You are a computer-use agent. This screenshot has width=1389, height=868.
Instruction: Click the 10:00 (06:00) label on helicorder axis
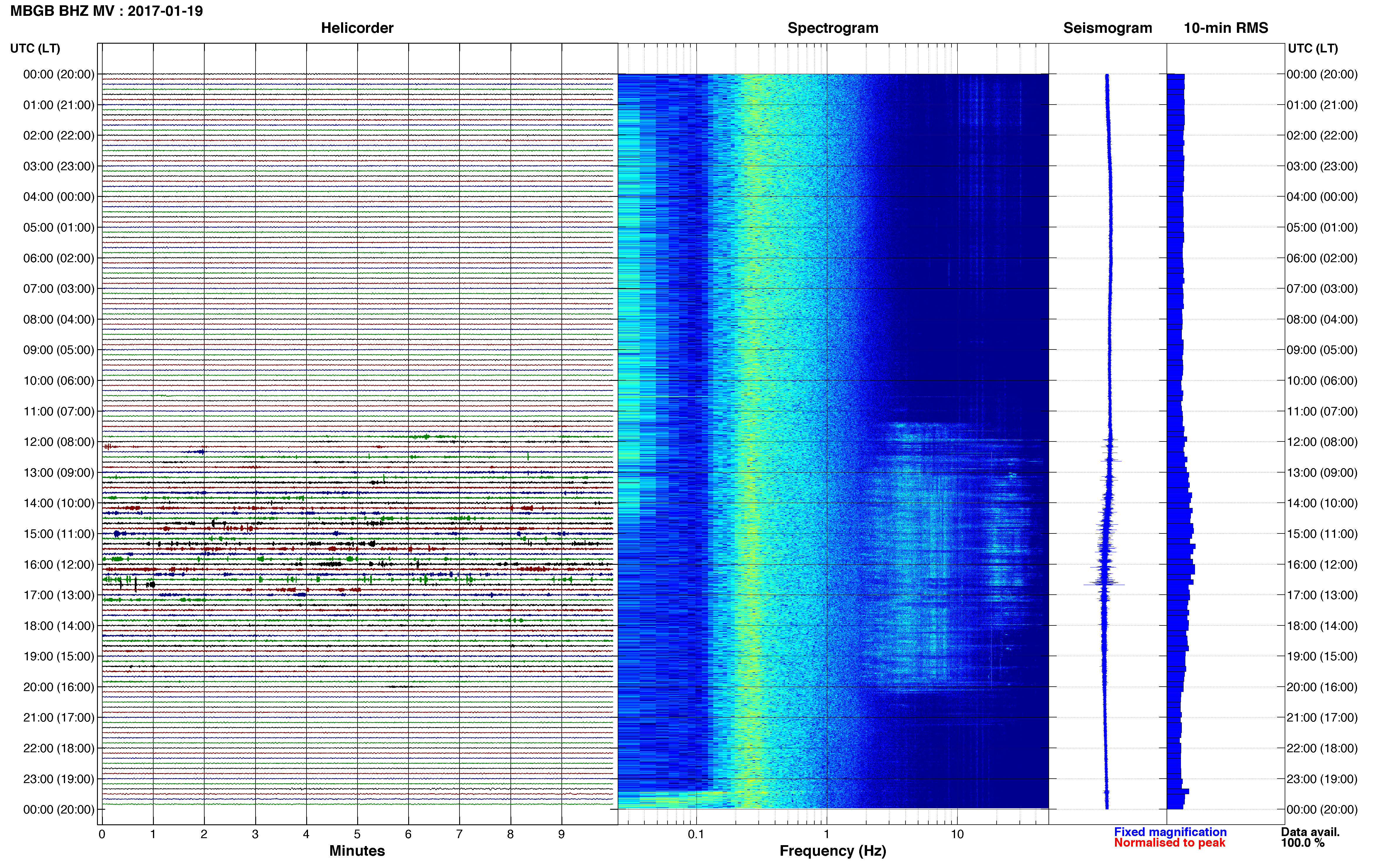point(59,381)
